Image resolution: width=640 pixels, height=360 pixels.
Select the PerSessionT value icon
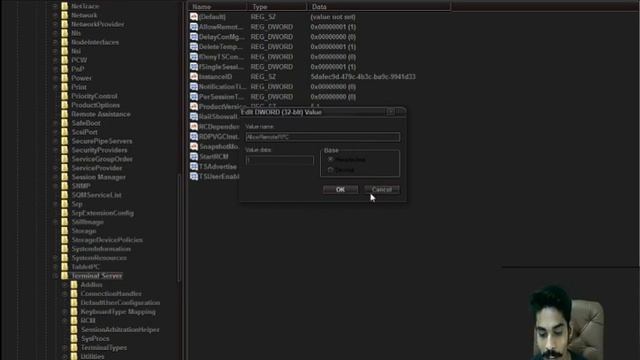click(194, 97)
